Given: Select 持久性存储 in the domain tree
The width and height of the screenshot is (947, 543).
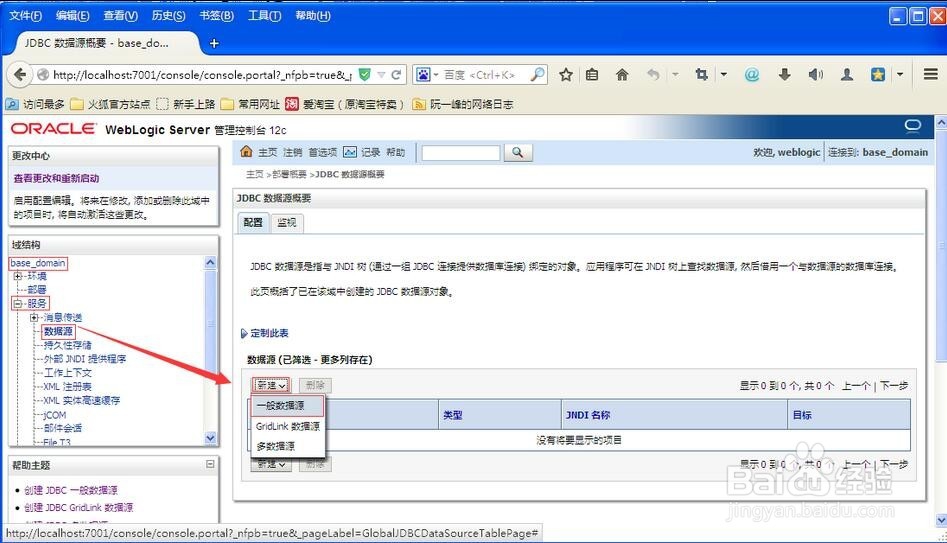Looking at the screenshot, I should [x=68, y=345].
